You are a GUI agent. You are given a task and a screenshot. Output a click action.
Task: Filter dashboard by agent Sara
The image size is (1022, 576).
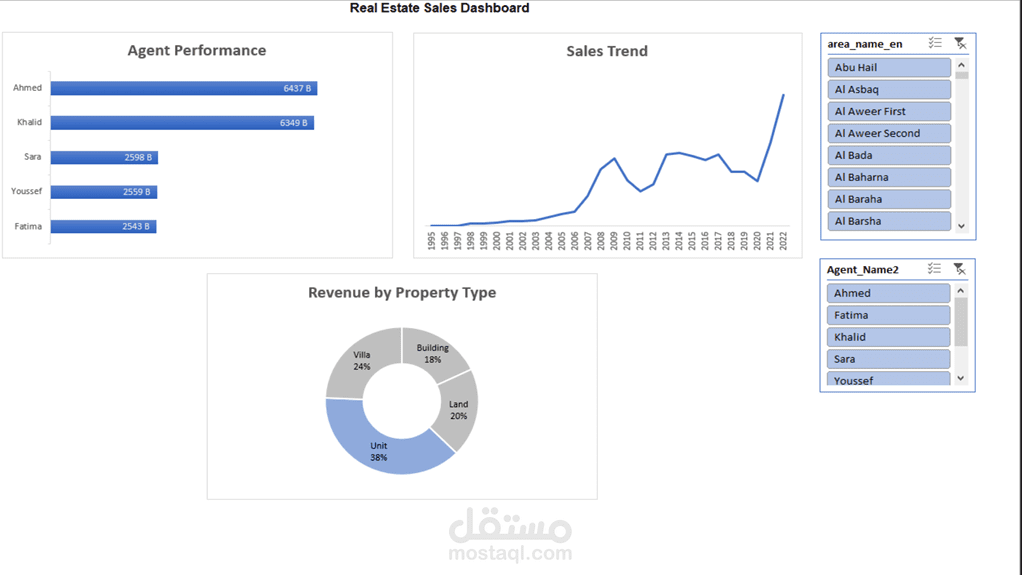[888, 359]
